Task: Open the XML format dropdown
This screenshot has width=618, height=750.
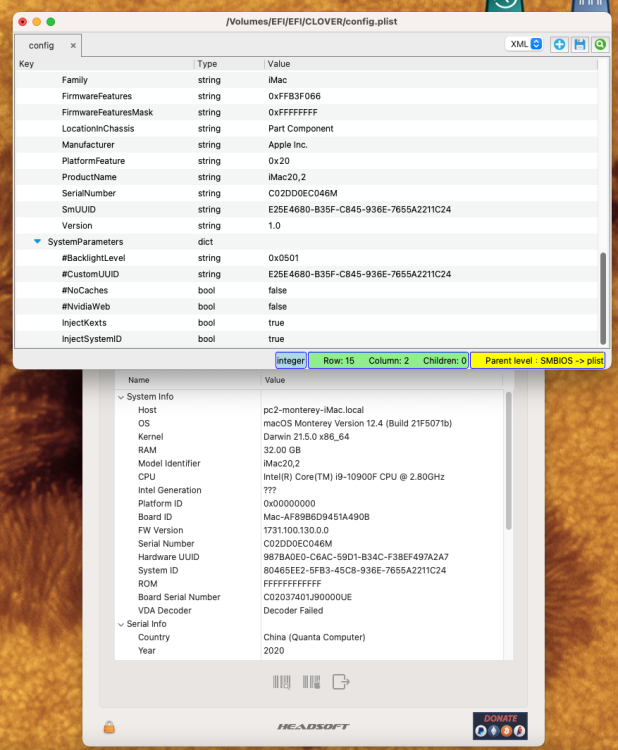Action: (525, 44)
